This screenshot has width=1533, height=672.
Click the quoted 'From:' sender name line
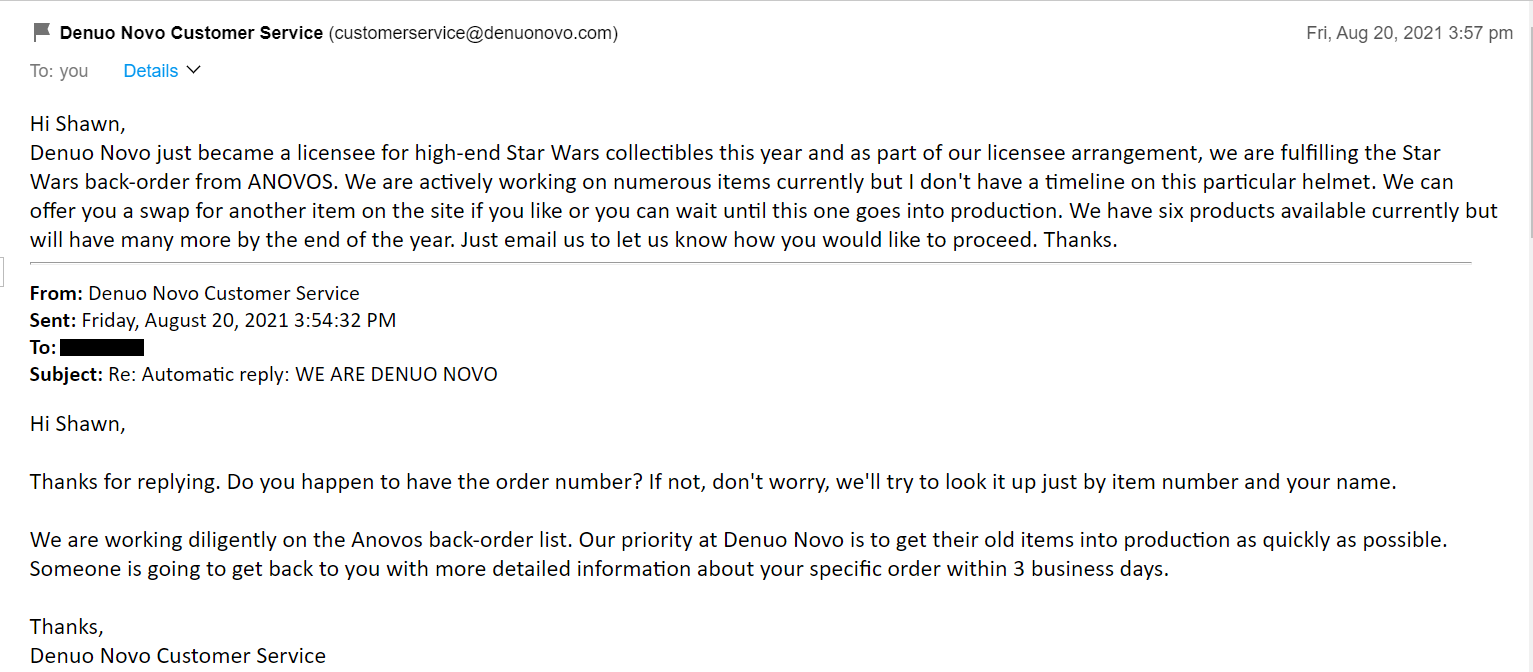(x=195, y=294)
